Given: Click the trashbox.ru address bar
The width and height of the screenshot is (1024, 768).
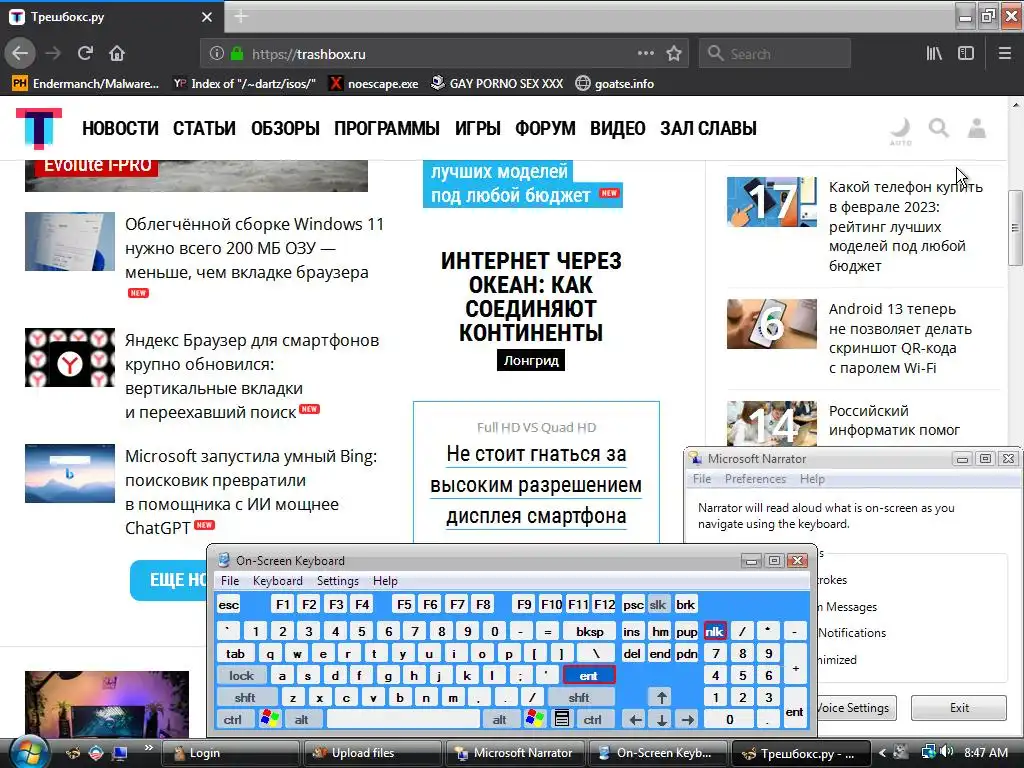Looking at the screenshot, I should (x=443, y=54).
